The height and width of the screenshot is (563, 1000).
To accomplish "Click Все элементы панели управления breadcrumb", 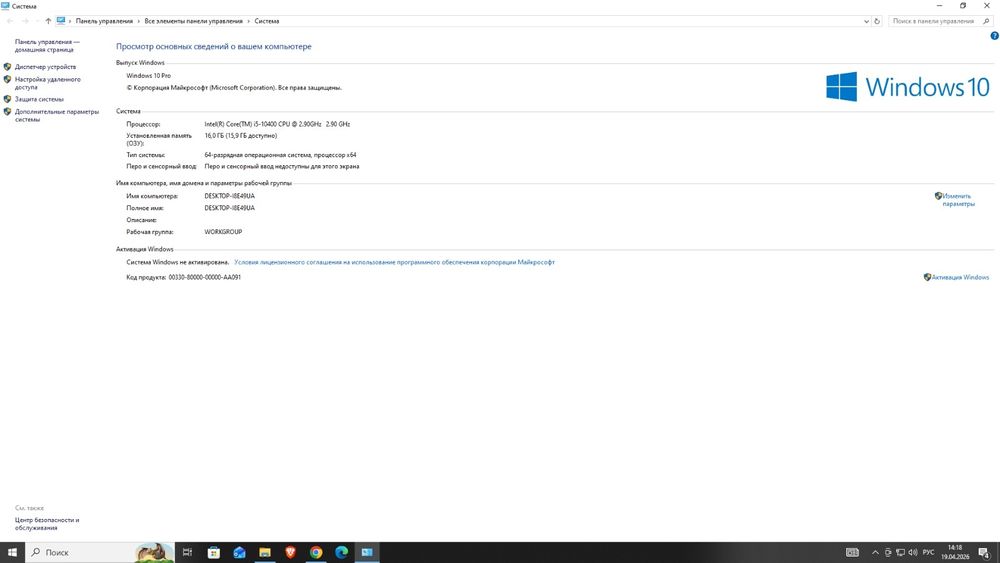I will click(193, 21).
